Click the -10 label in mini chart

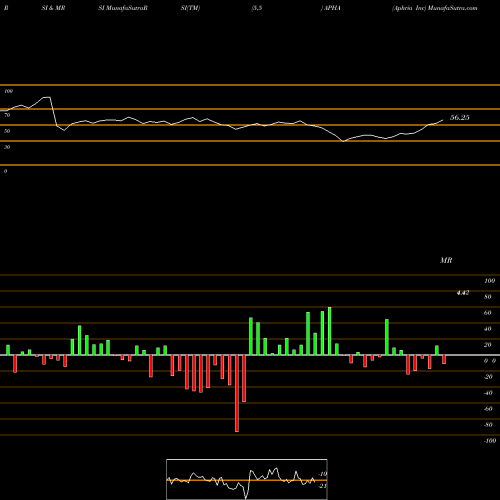coord(323,474)
